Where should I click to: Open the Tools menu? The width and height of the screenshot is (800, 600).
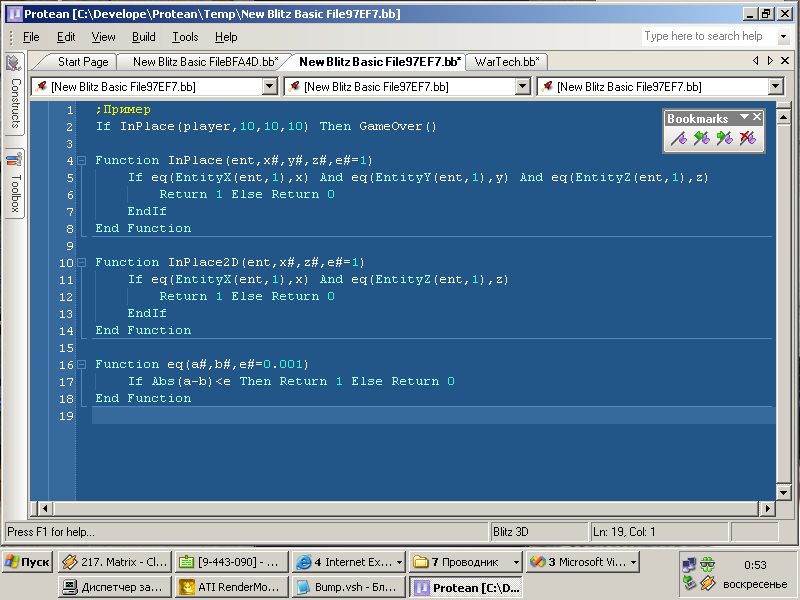[x=185, y=37]
